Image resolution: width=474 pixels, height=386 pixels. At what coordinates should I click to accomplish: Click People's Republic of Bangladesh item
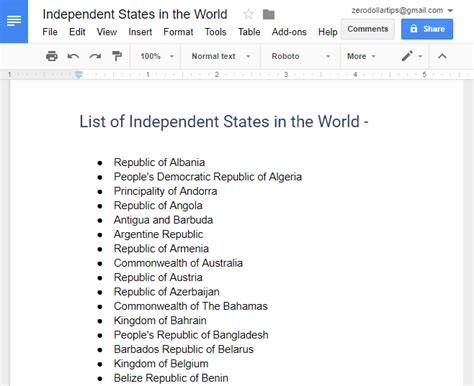click(191, 335)
